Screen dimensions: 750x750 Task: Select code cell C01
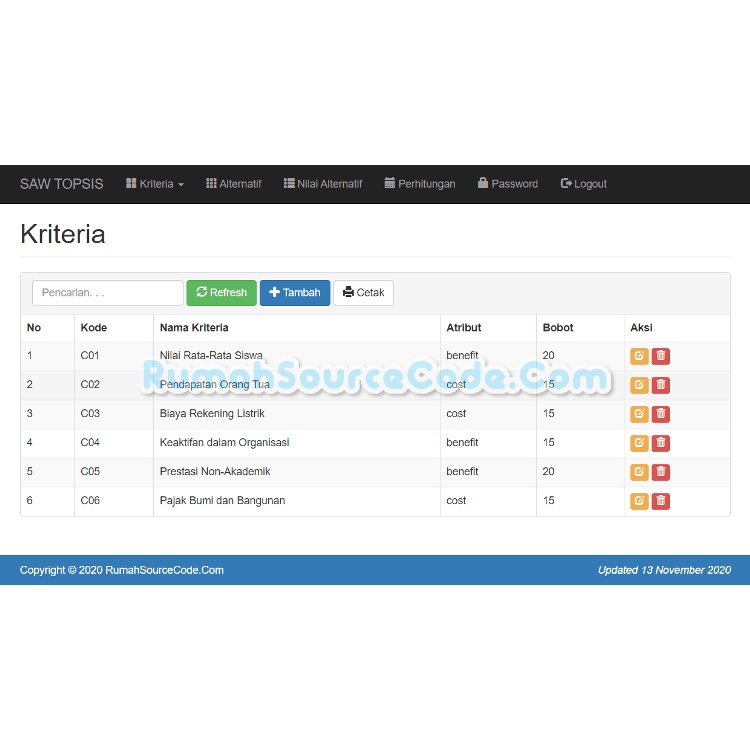90,355
